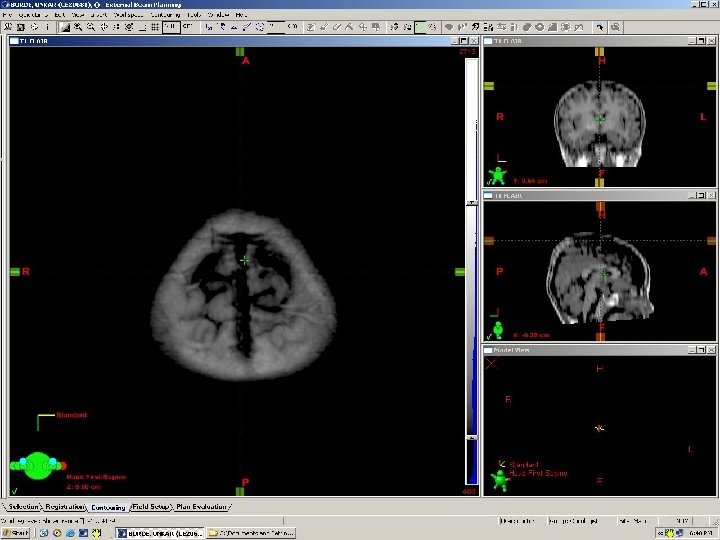The width and height of the screenshot is (720, 540).
Task: Open the Help menu
Action: pos(241,15)
